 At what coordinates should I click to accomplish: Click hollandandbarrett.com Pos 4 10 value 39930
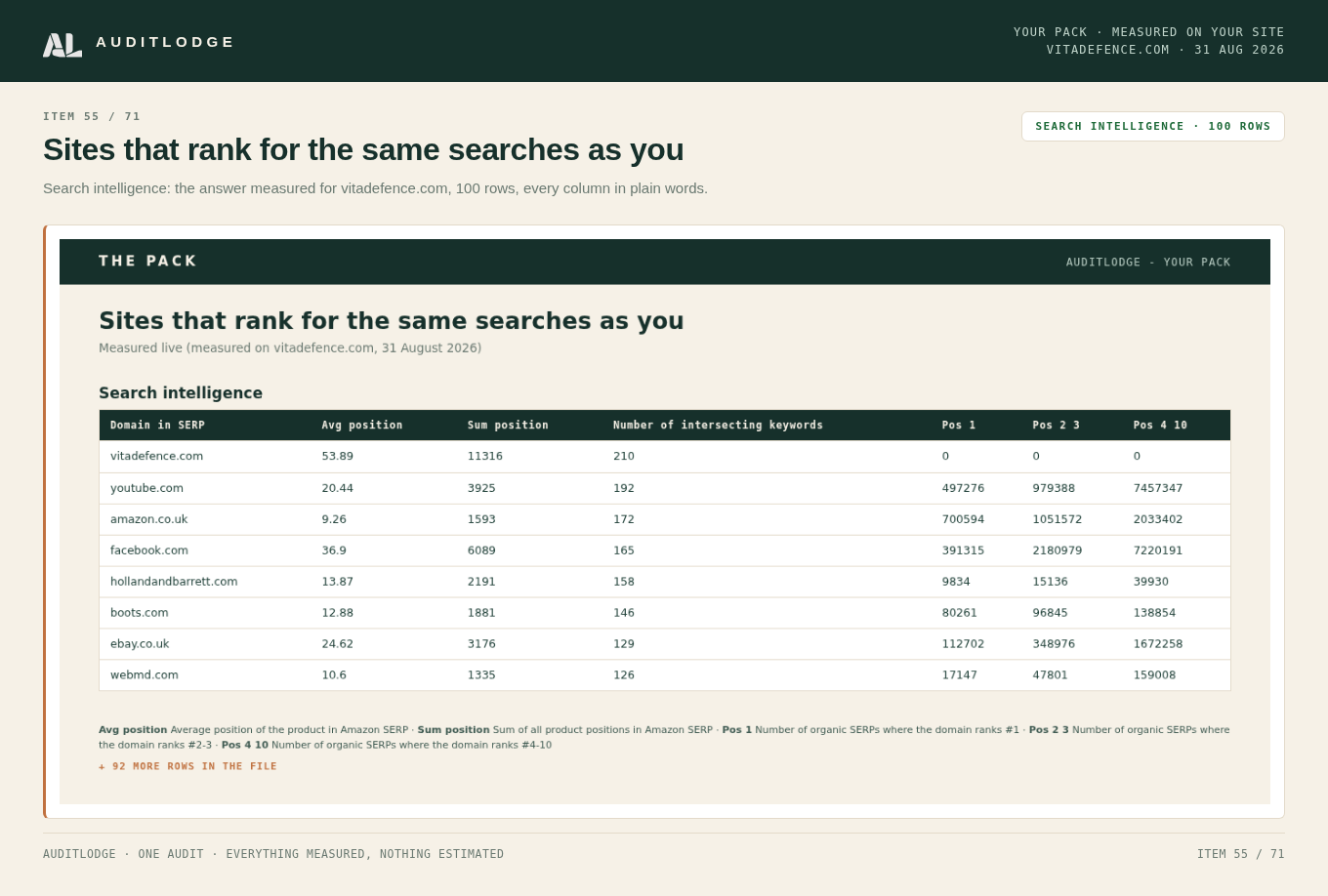pos(1151,582)
